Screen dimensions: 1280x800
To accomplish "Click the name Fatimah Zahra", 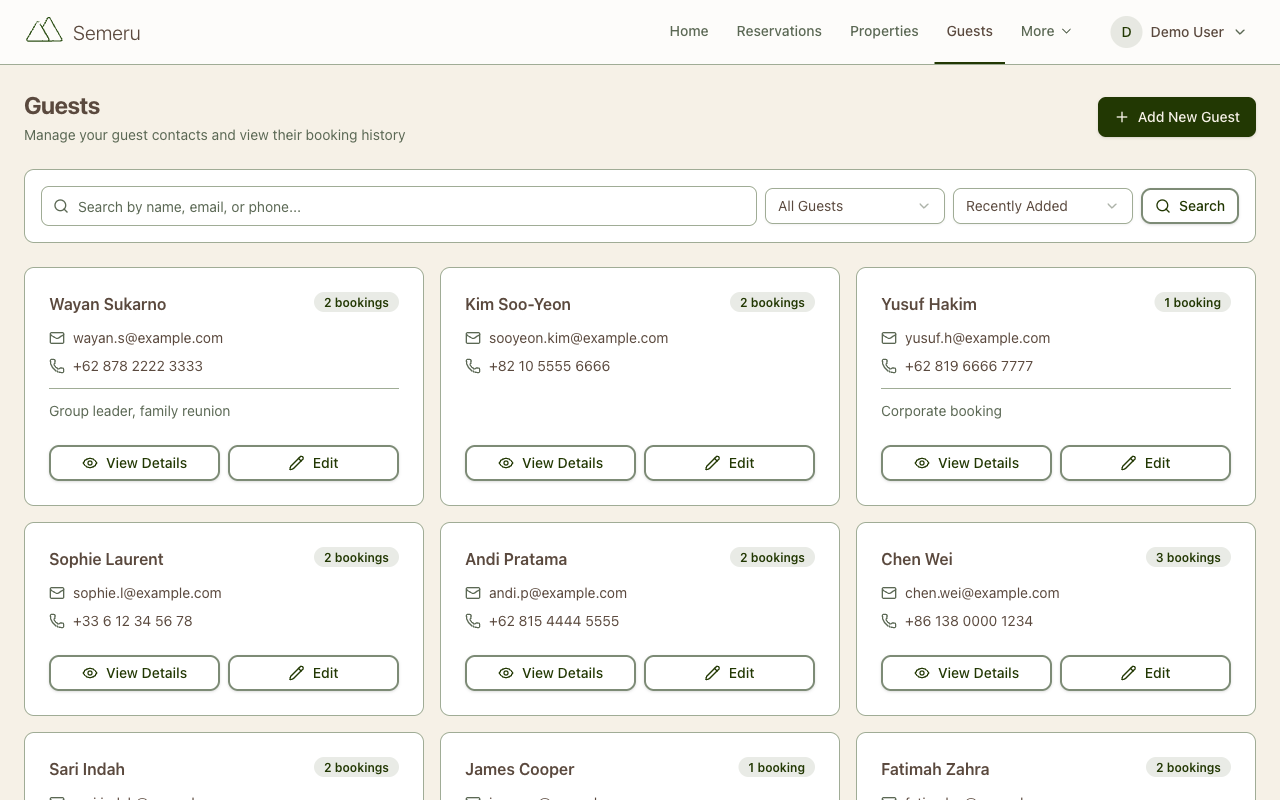I will [935, 769].
